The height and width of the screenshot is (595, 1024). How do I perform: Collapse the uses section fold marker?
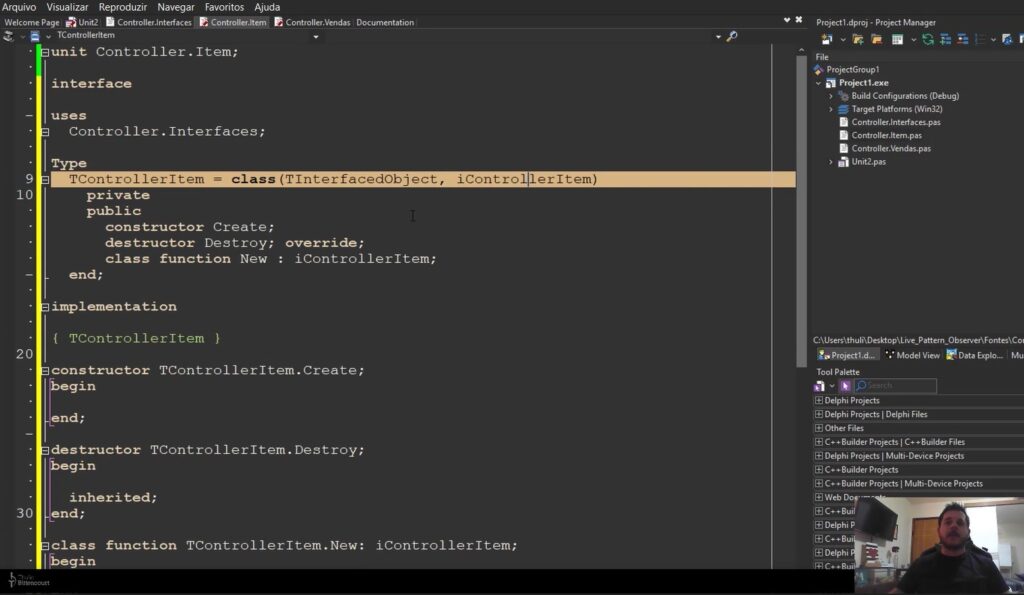click(x=45, y=131)
